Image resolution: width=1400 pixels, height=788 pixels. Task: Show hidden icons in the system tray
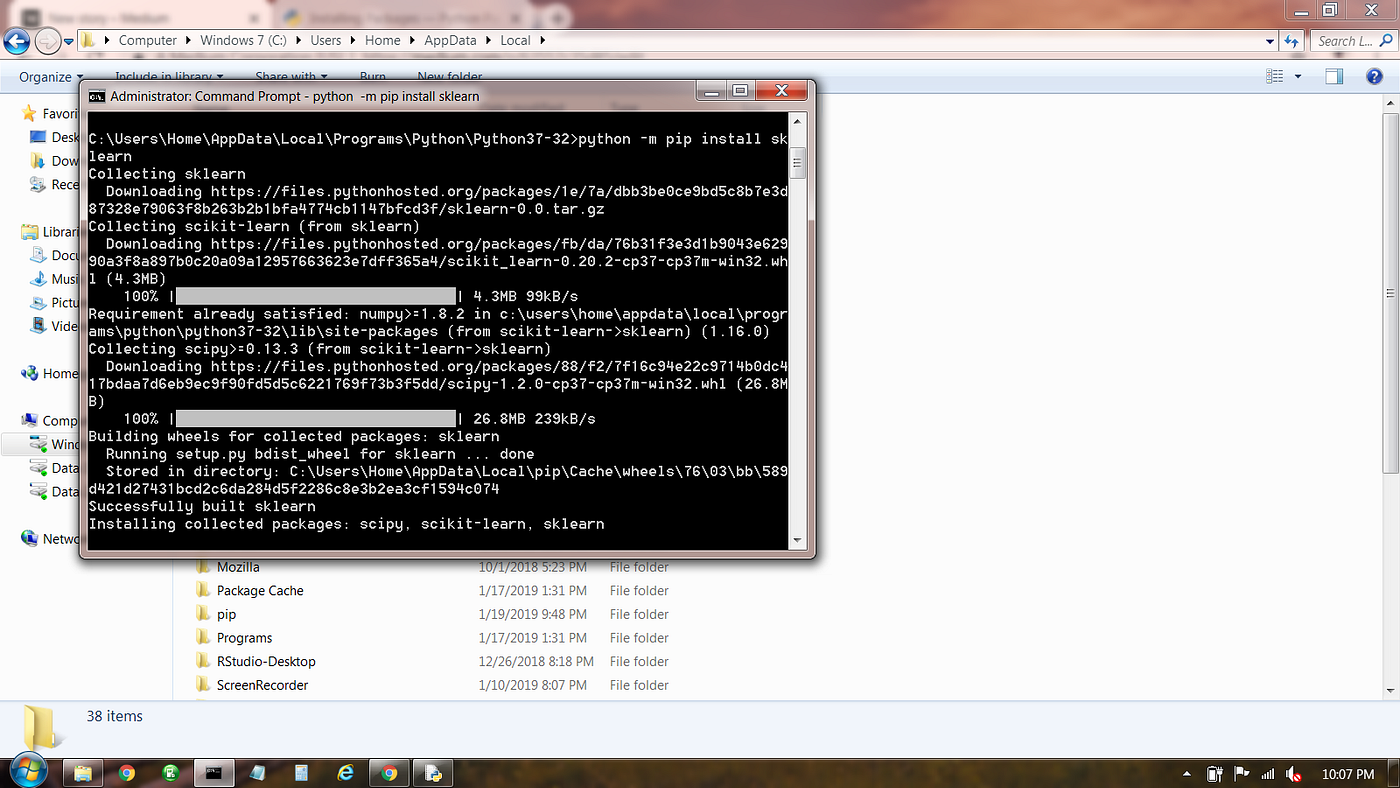coord(1187,773)
